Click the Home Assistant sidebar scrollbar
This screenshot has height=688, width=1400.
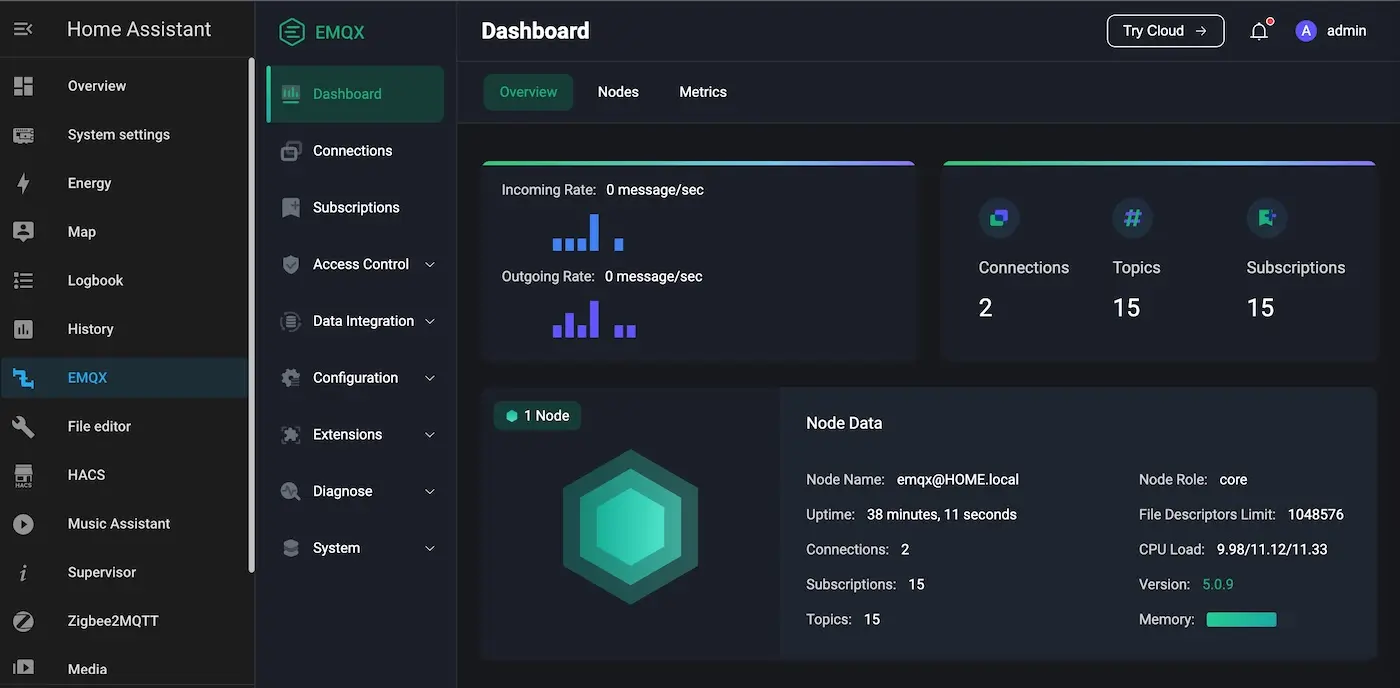pyautogui.click(x=251, y=316)
